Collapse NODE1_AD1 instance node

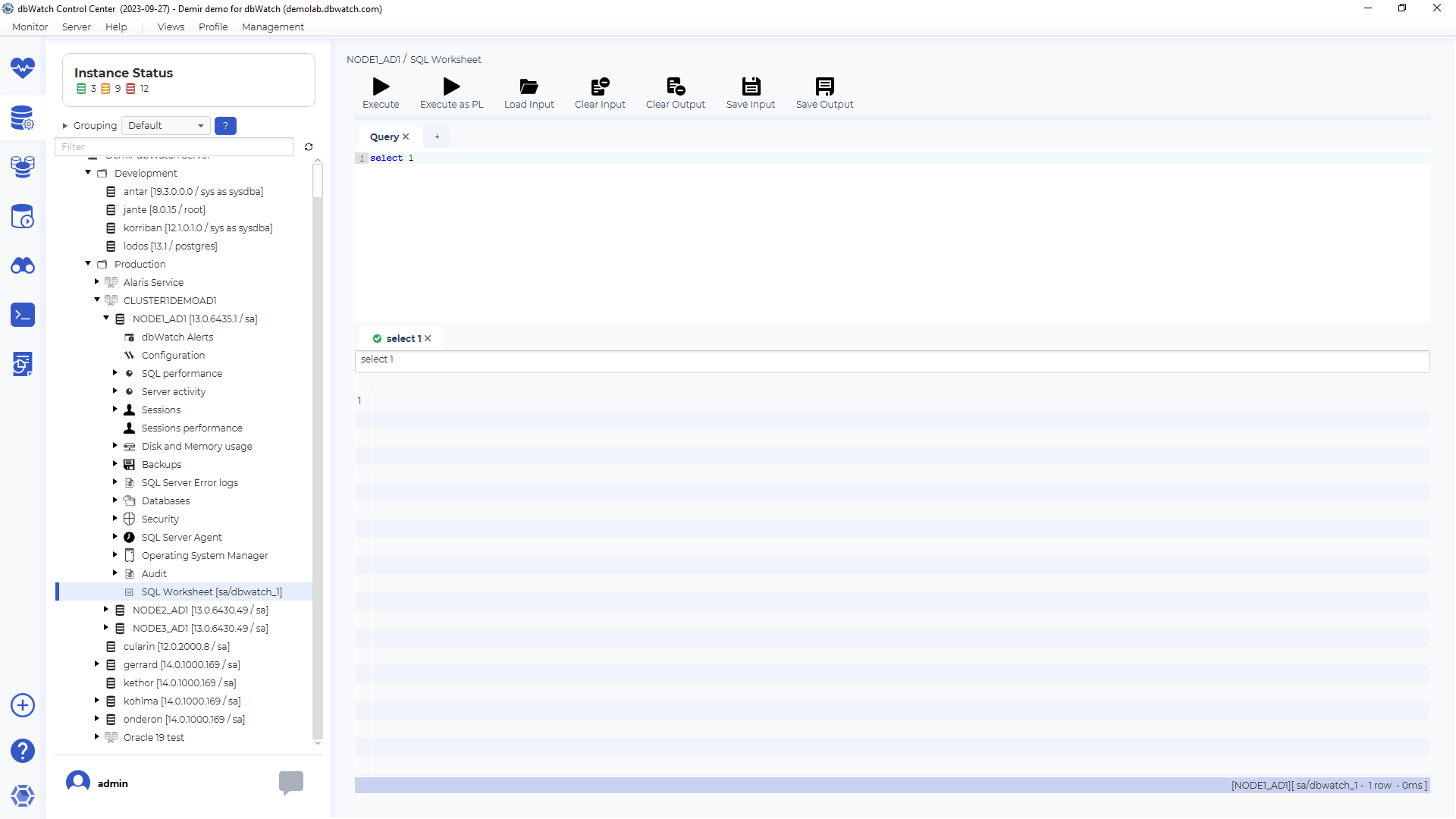(x=106, y=318)
